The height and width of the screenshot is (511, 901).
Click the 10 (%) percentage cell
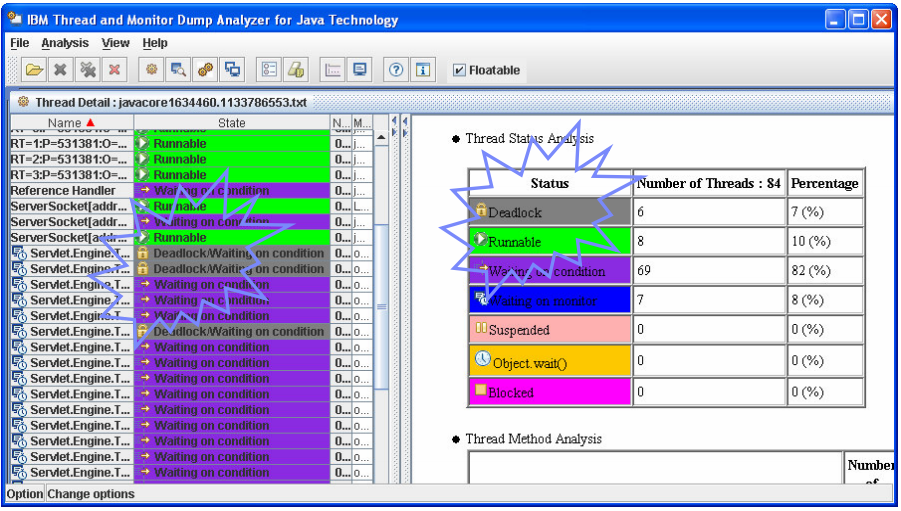click(825, 241)
